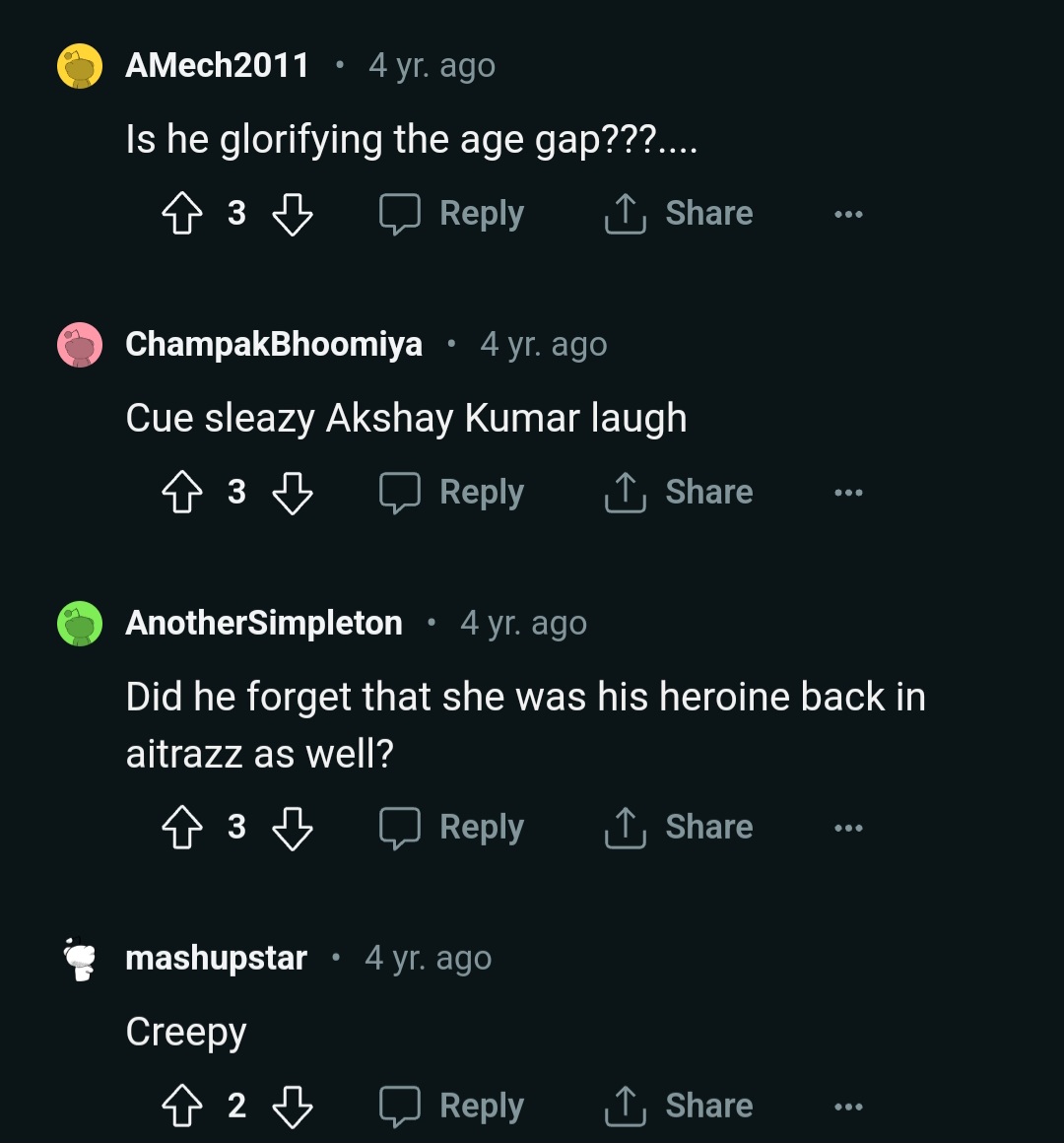The image size is (1064, 1143).
Task: Expand the options menu on mashupstar's comment
Action: (x=848, y=1106)
